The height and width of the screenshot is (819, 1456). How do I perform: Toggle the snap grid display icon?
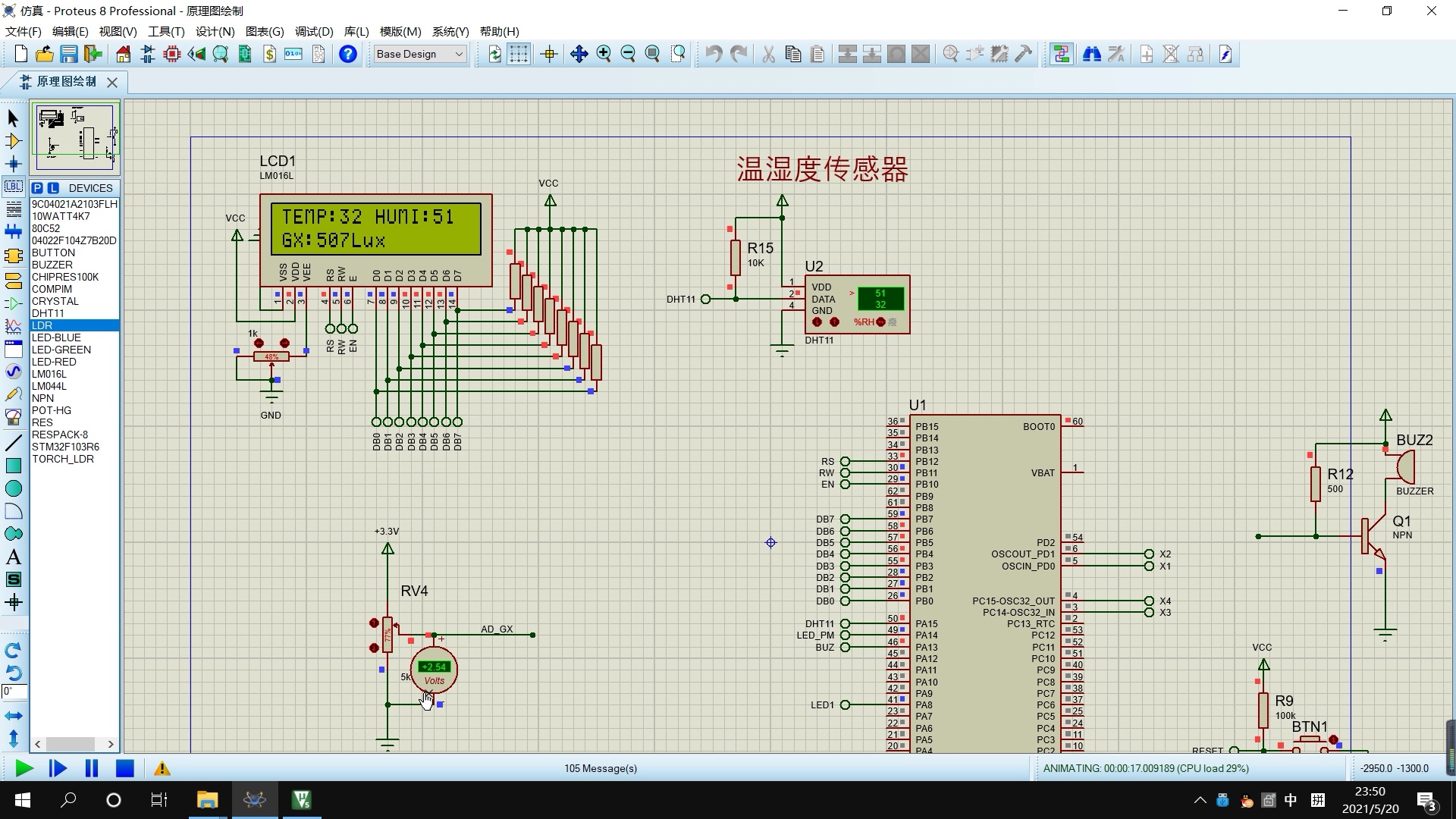(x=519, y=54)
